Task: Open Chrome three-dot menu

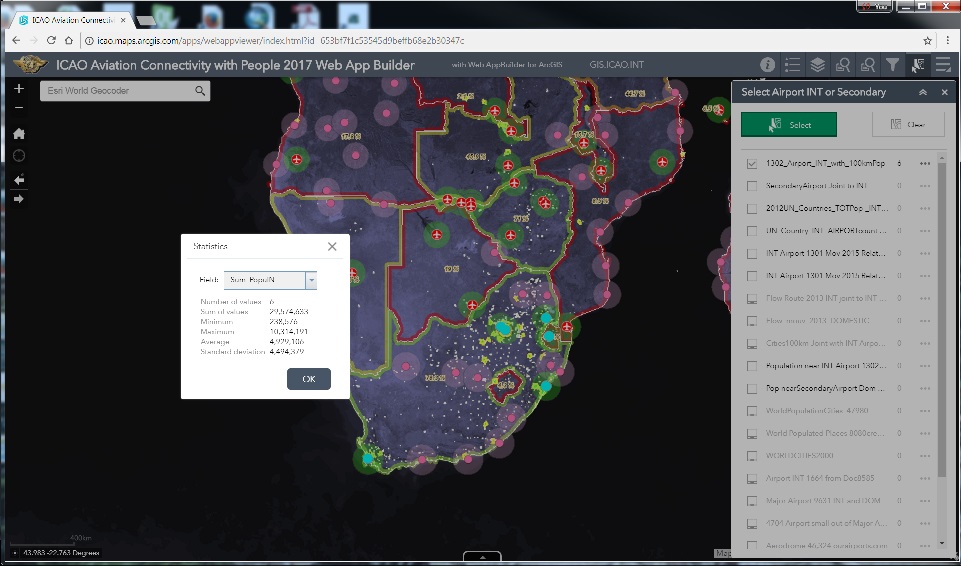Action: [x=948, y=40]
